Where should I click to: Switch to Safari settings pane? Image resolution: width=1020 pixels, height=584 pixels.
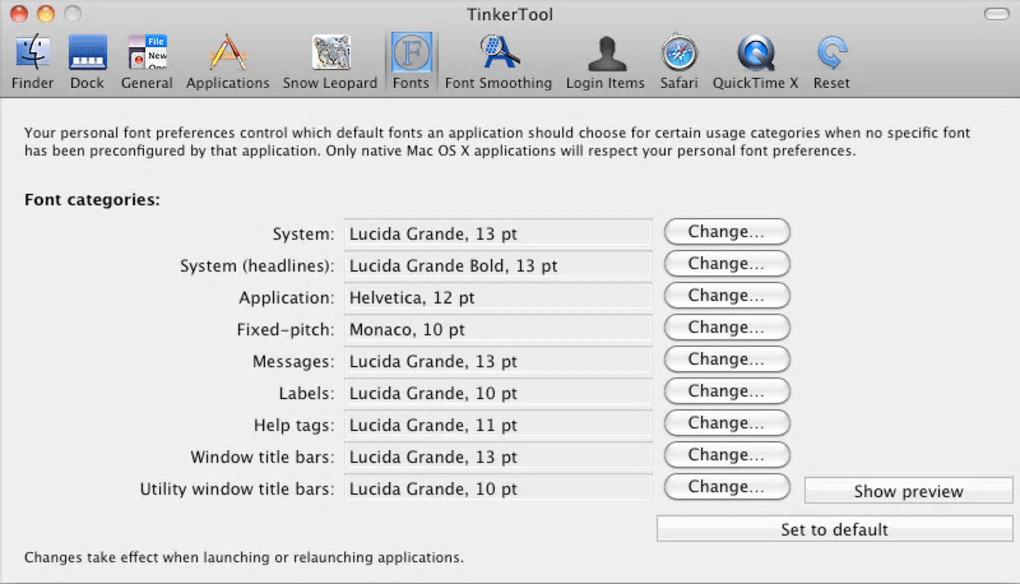coord(679,62)
